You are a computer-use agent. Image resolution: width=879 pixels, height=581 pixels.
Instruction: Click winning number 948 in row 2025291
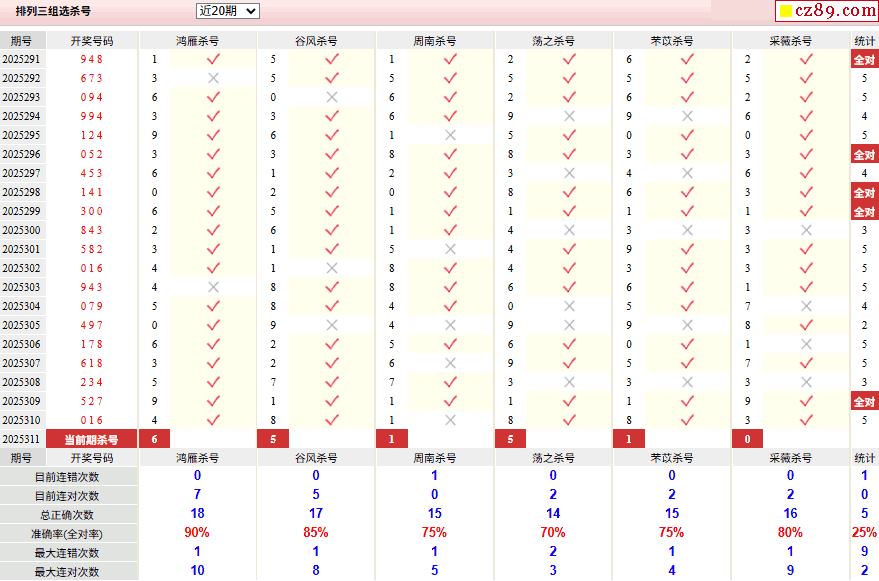[91, 59]
